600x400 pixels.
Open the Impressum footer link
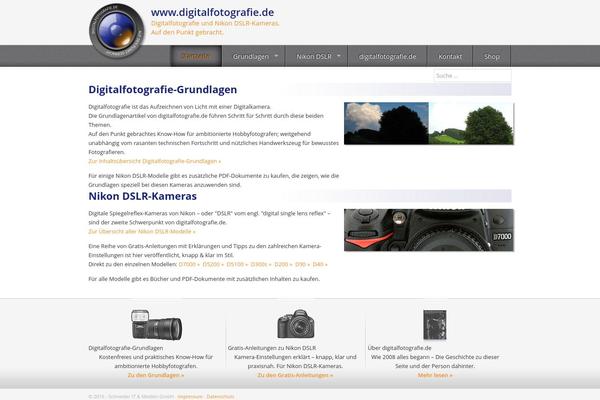(x=190, y=397)
